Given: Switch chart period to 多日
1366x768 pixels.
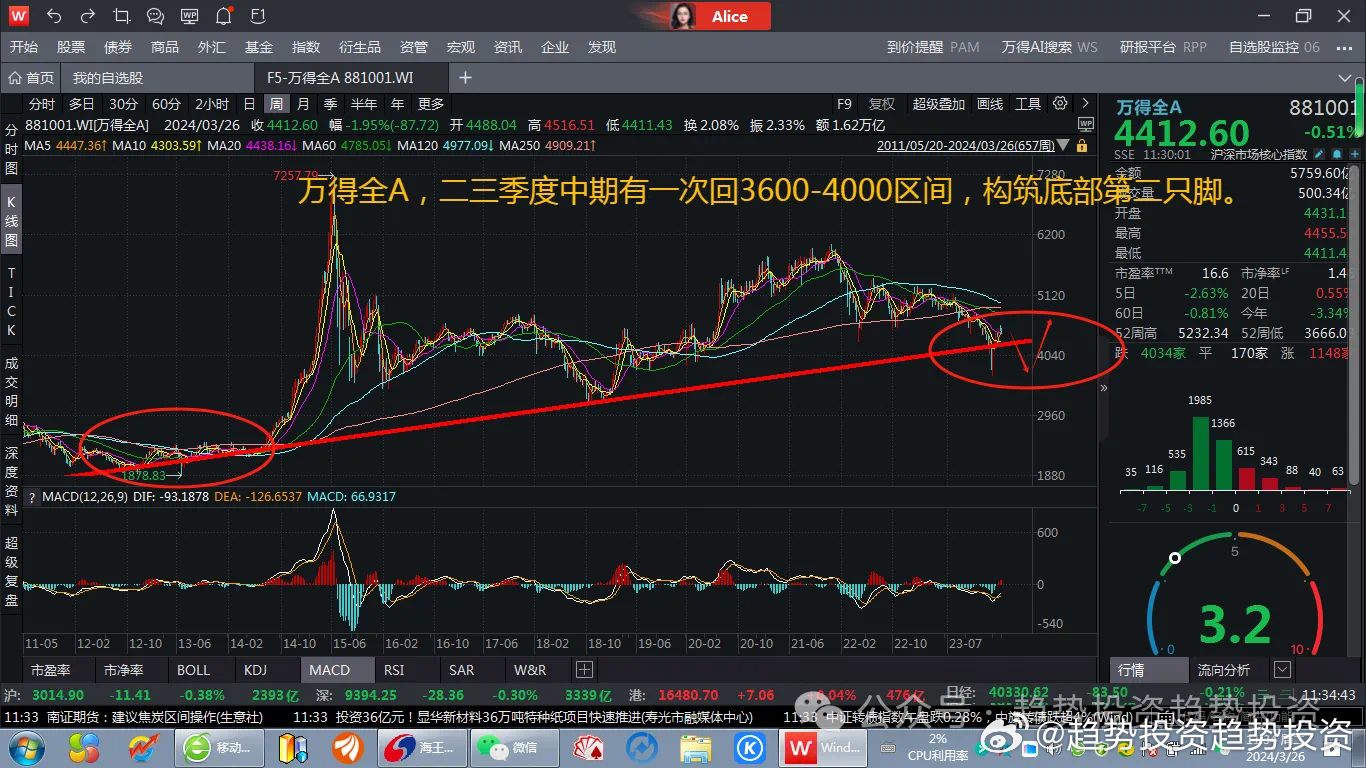Looking at the screenshot, I should 82,104.
